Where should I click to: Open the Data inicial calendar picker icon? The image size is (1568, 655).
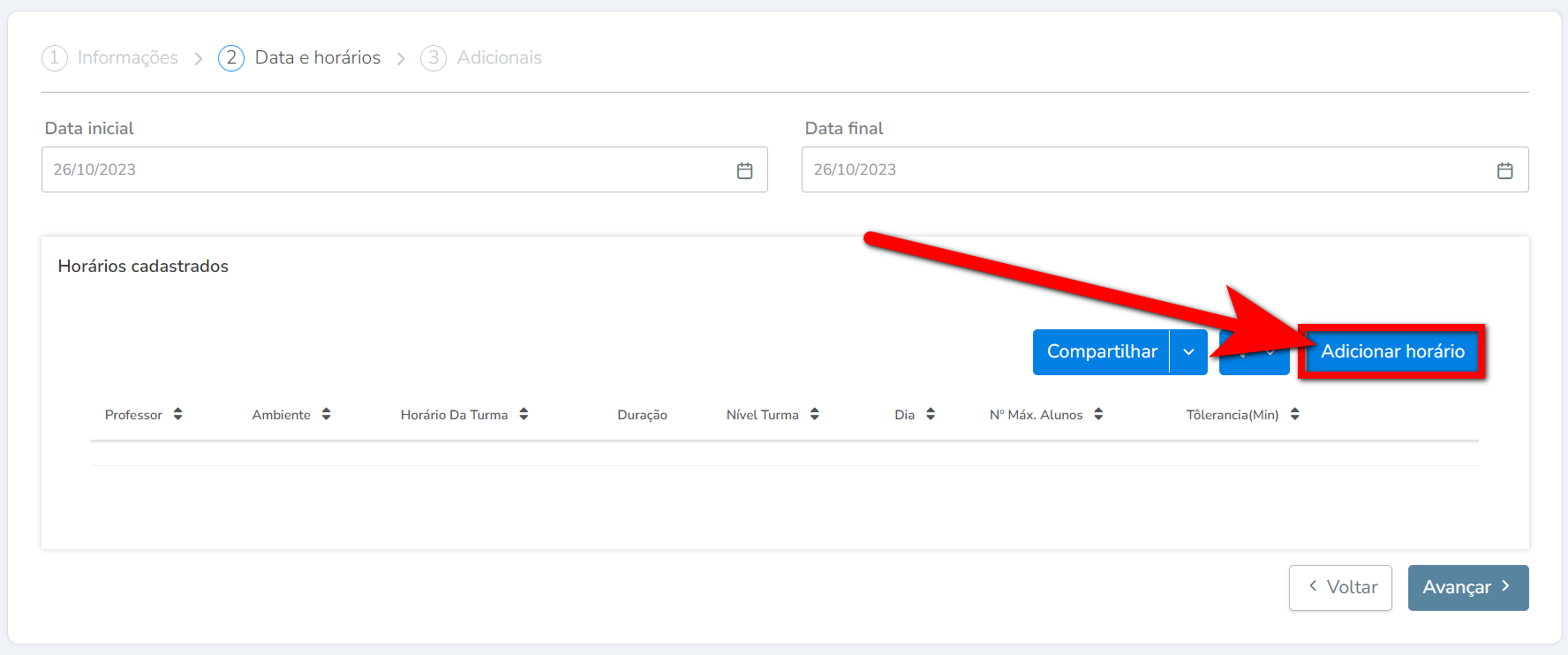744,170
